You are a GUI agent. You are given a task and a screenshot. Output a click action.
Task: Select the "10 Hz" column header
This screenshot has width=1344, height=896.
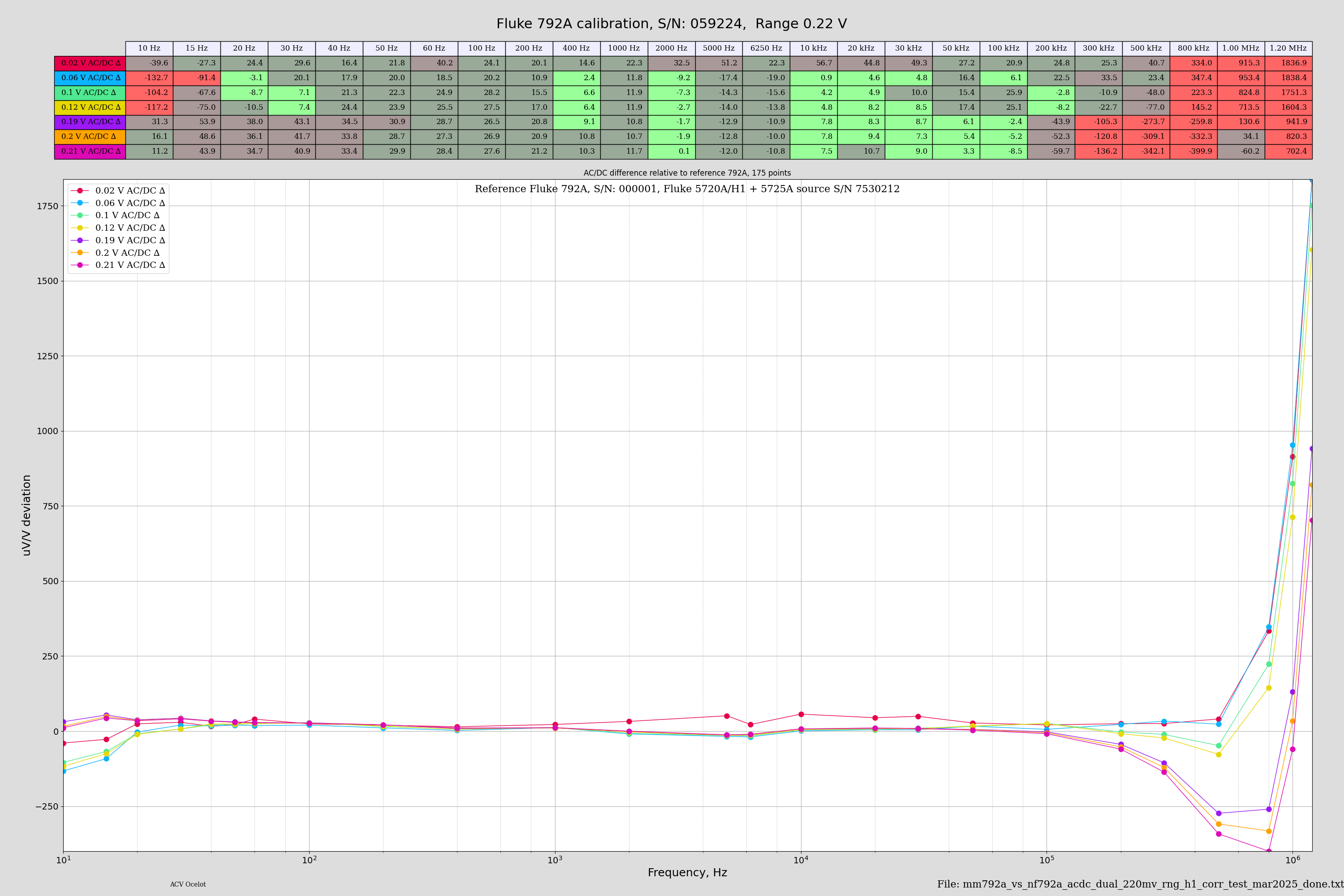[x=149, y=48]
